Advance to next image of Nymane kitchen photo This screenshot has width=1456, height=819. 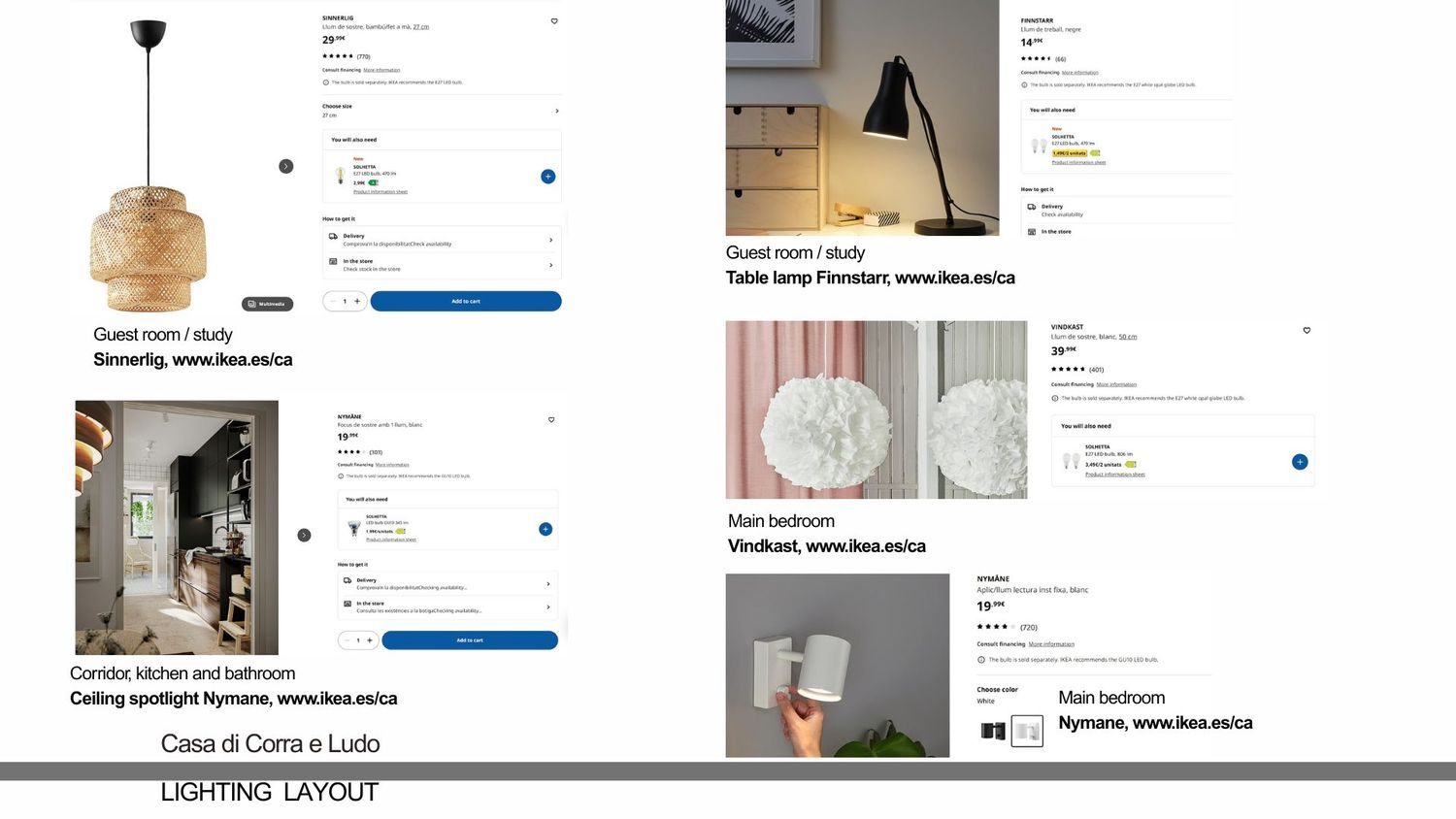point(304,535)
